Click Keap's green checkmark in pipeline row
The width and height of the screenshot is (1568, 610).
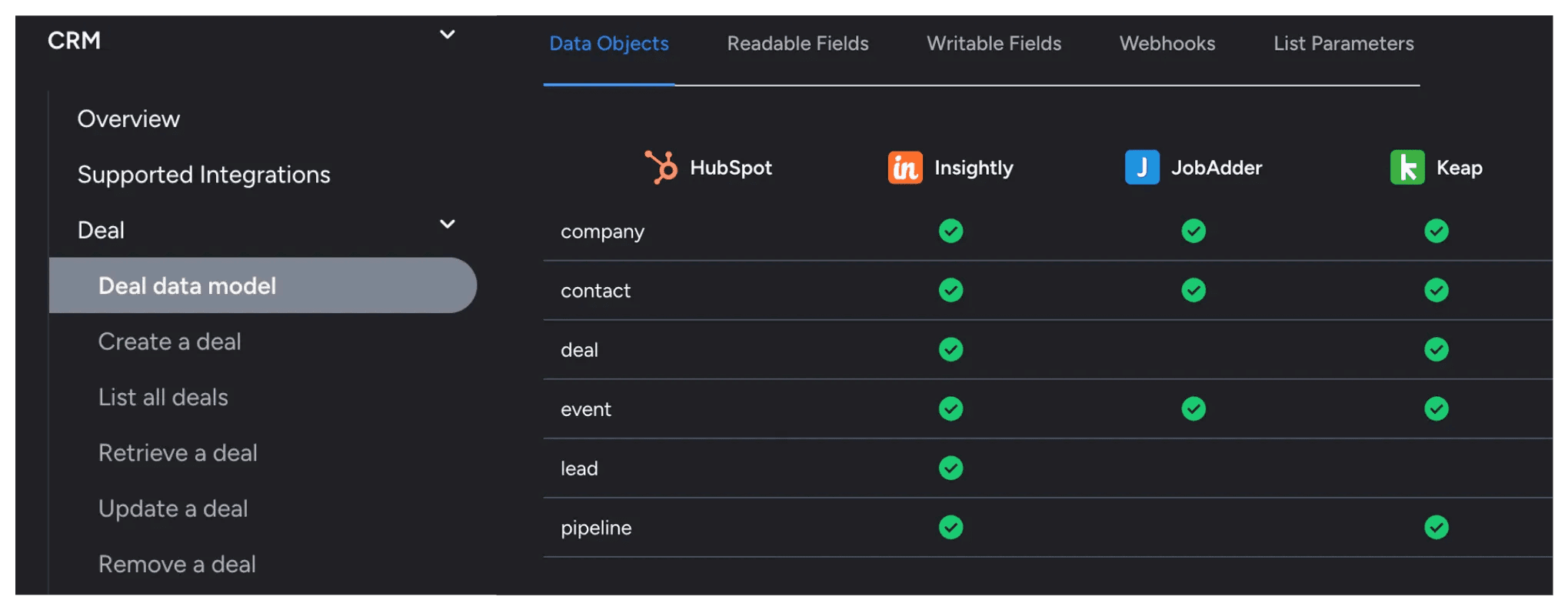click(x=1436, y=527)
